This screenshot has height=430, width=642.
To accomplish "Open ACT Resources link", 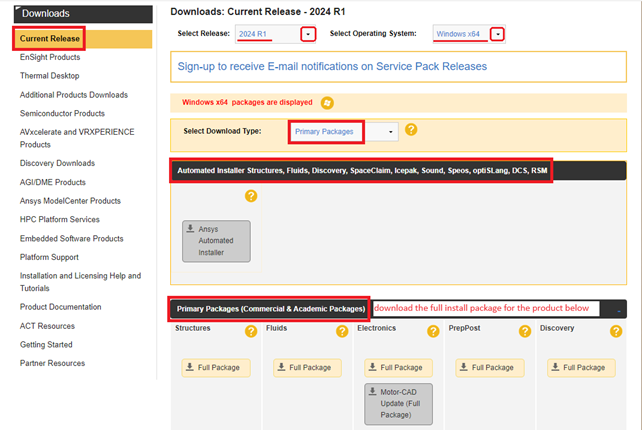I will (47, 326).
